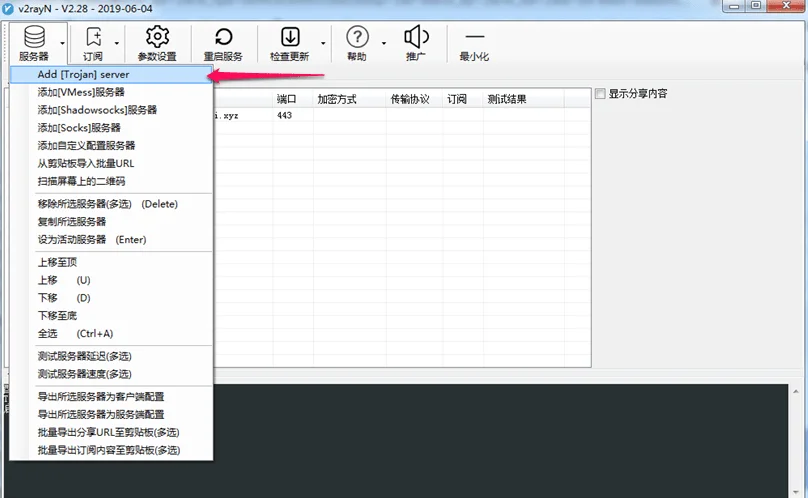
Task: Select 添加自定义配置服务器 menu entry
Action: coord(111,145)
